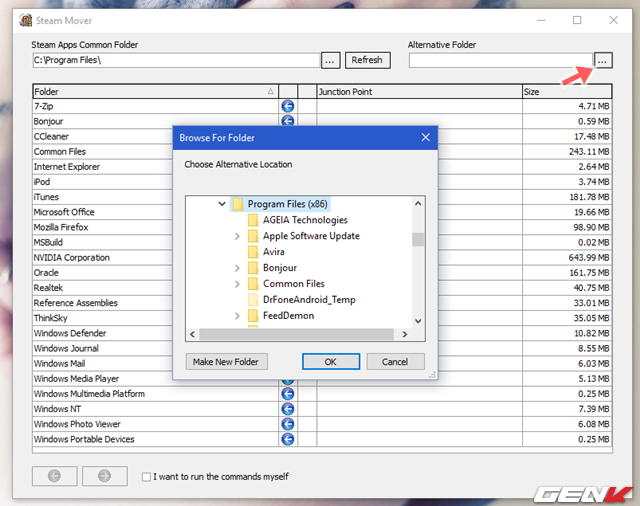Expand the Bonjour folder in browse dialog
Screen dimensions: 640x506
coord(237,268)
